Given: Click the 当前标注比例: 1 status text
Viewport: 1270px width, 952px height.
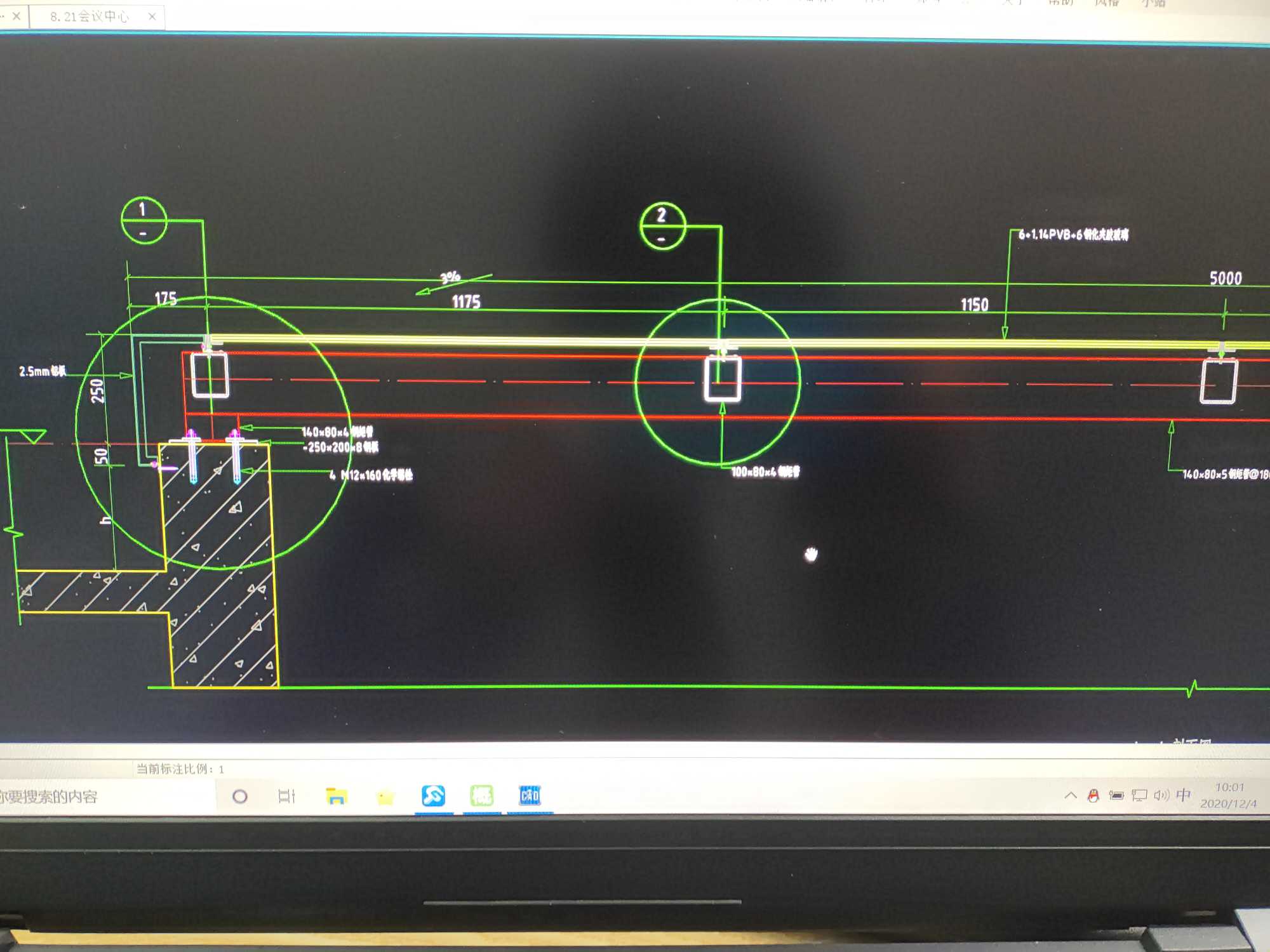Looking at the screenshot, I should pos(180,769).
